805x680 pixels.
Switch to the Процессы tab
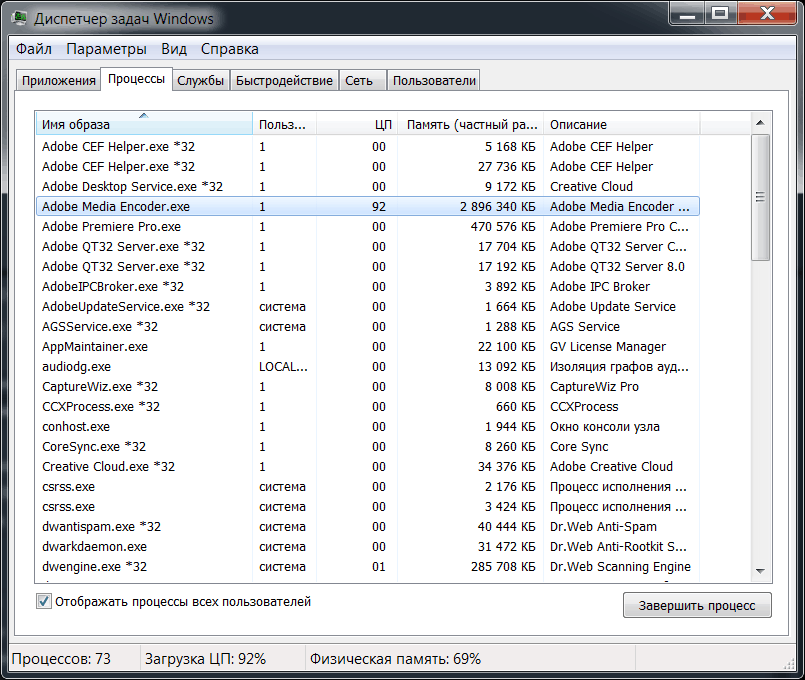(136, 79)
